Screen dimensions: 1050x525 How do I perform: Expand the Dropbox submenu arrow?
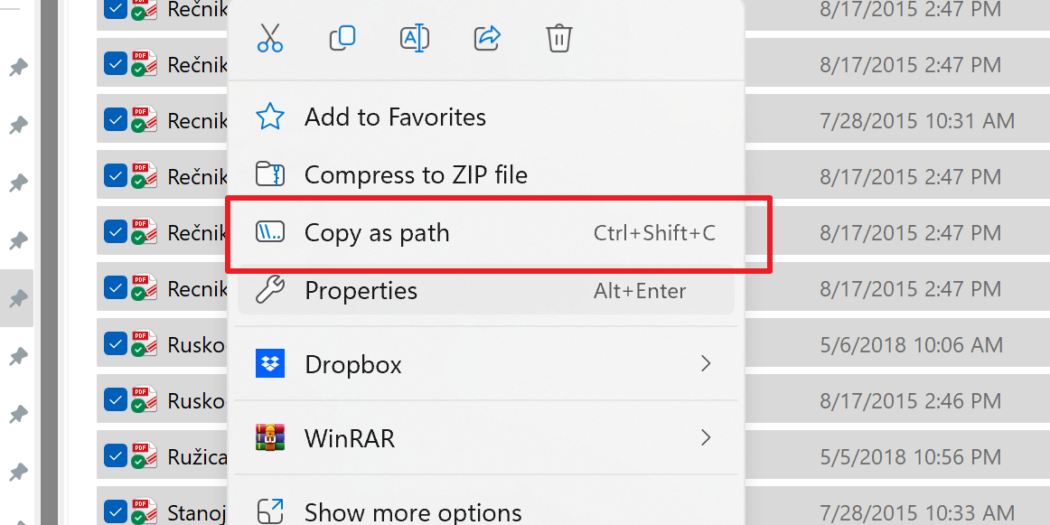pyautogui.click(x=705, y=364)
